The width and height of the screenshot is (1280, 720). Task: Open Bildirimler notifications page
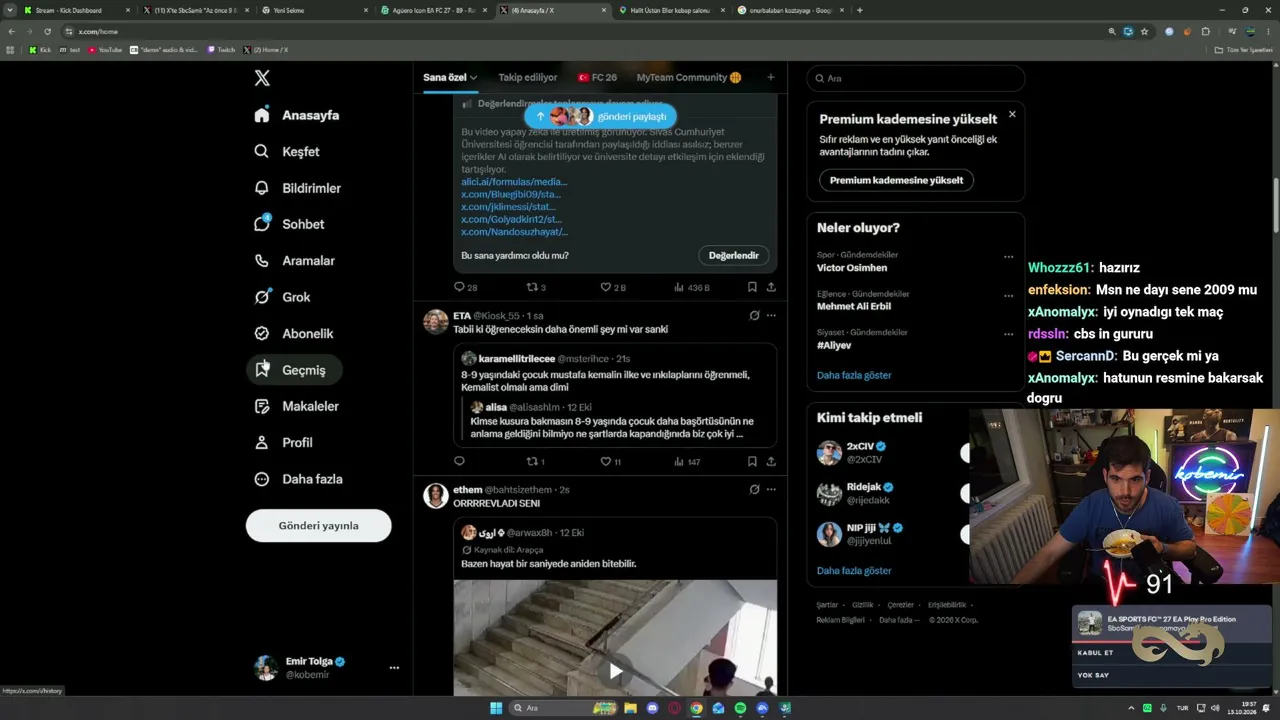[298, 188]
